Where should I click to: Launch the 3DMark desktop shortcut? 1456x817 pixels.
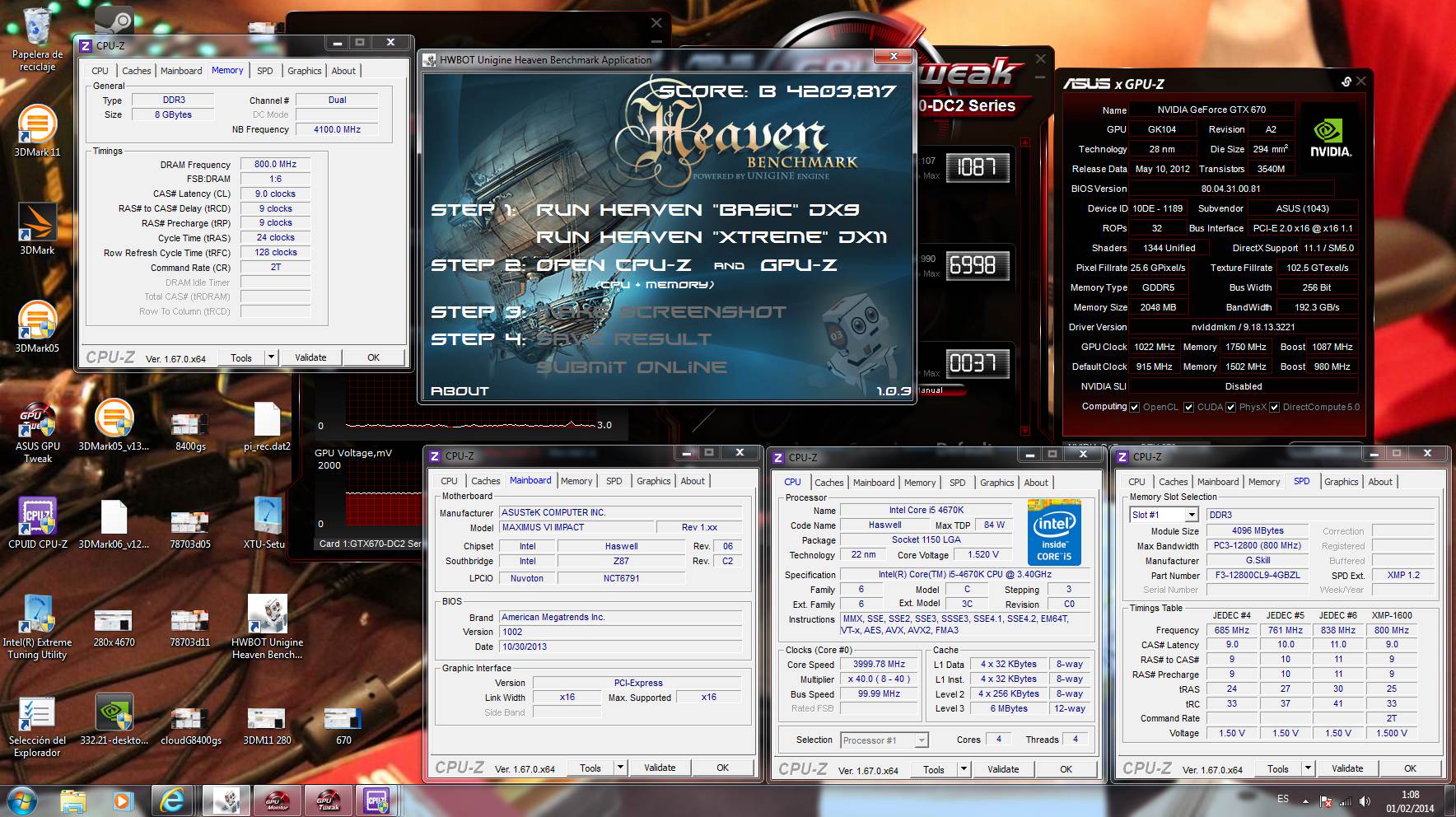(37, 228)
